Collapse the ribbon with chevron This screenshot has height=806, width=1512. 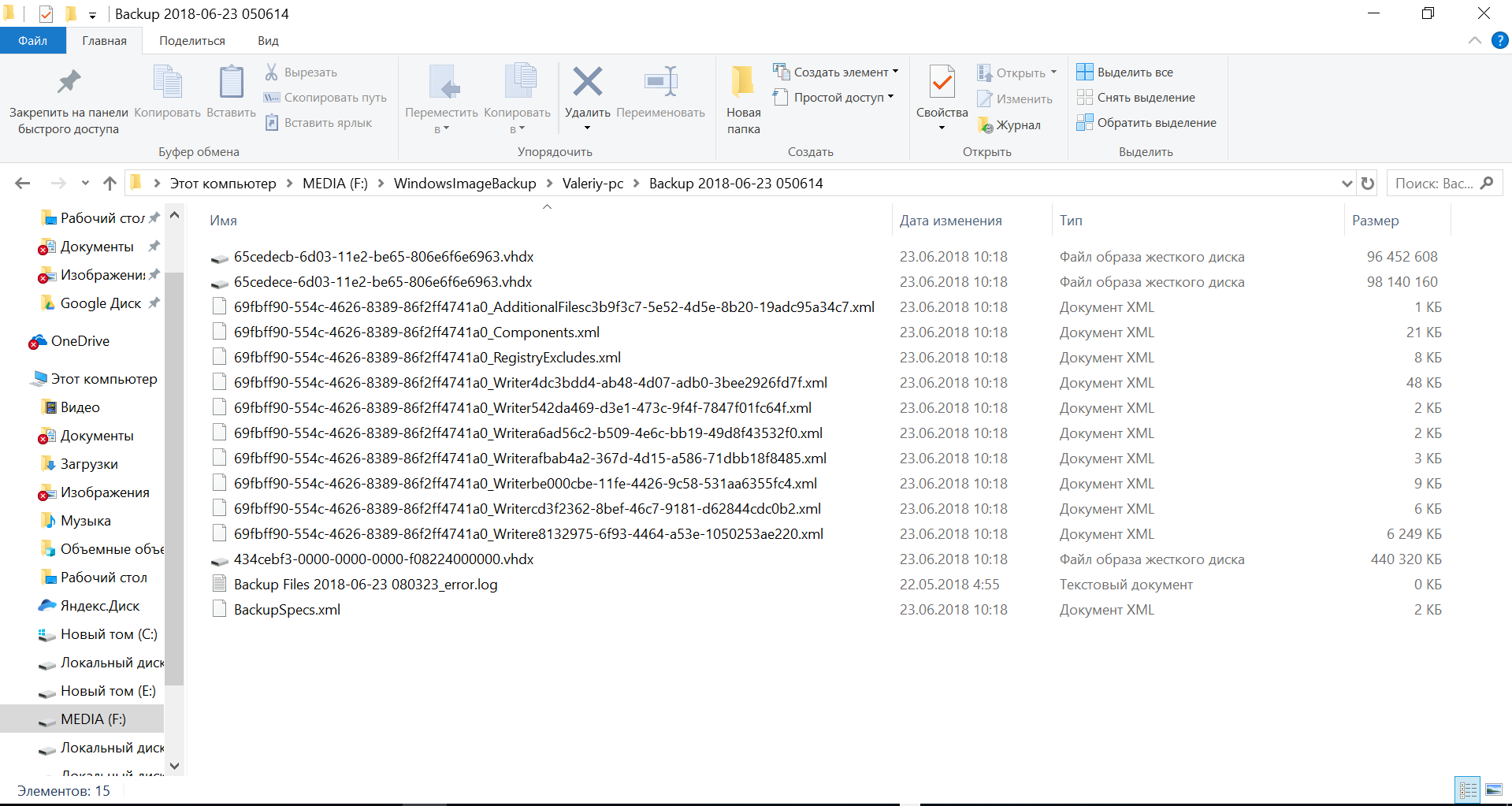pyautogui.click(x=1475, y=41)
